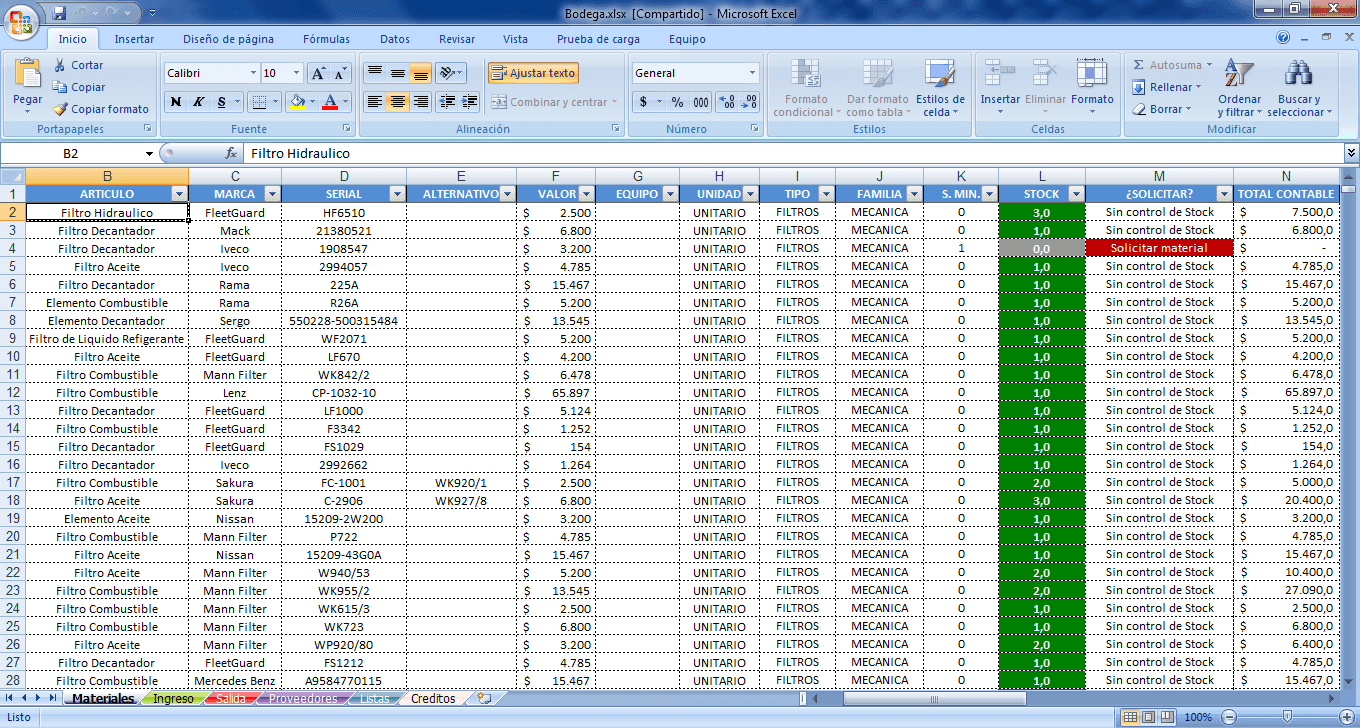Select the Cortar scissors icon
The width and height of the screenshot is (1360, 728).
pyautogui.click(x=60, y=65)
